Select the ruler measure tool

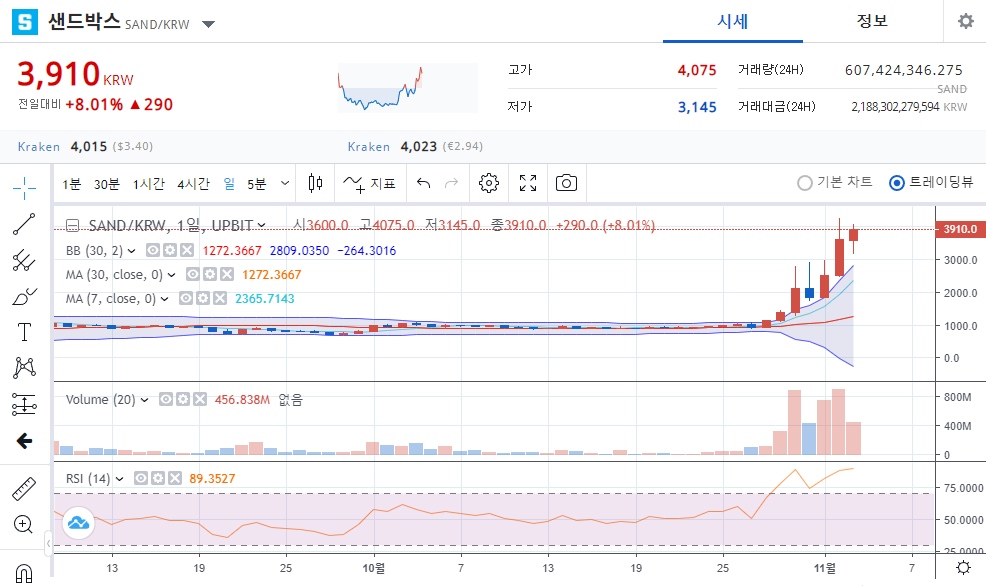tap(24, 489)
